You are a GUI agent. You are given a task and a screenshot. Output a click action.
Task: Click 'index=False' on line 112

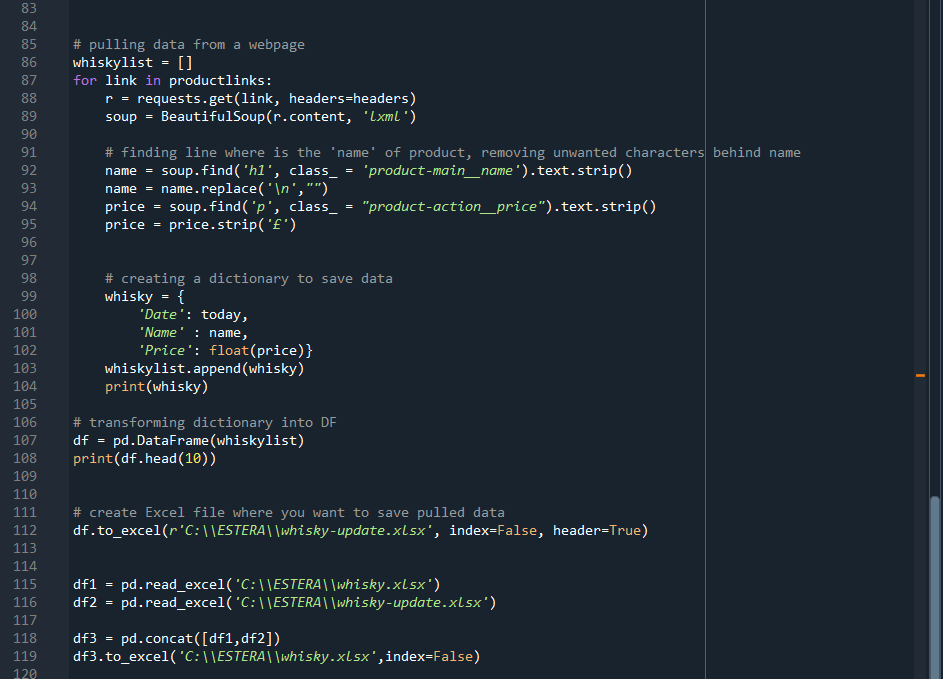tap(493, 530)
